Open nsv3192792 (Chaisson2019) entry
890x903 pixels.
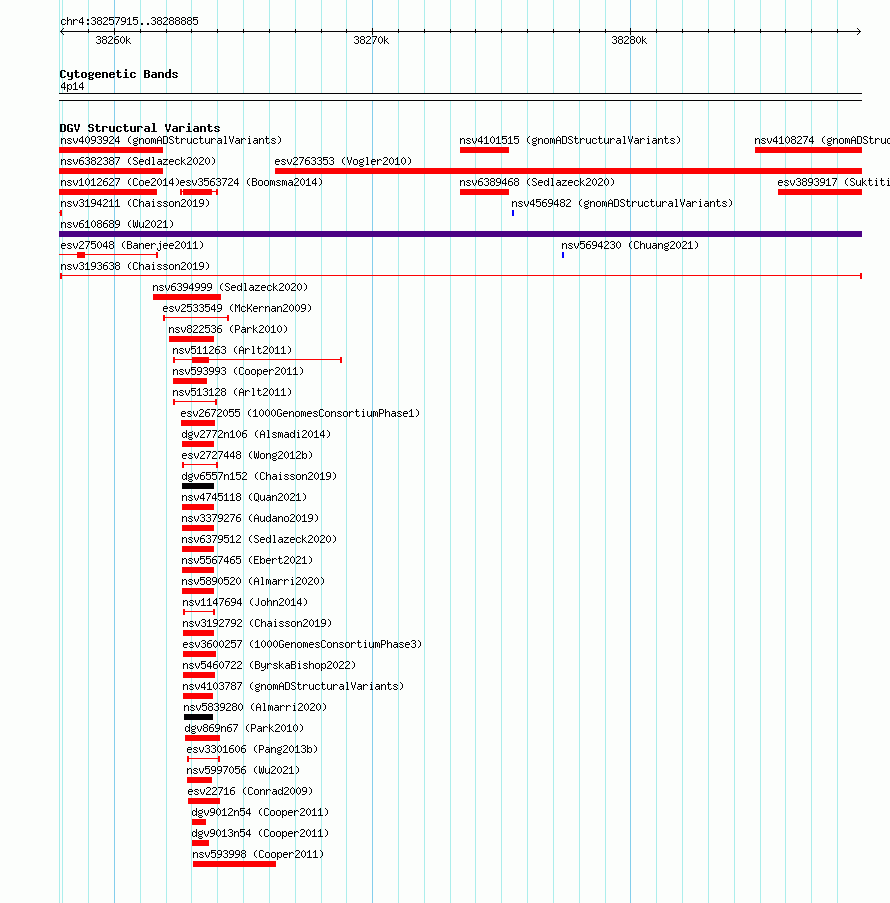[257, 624]
